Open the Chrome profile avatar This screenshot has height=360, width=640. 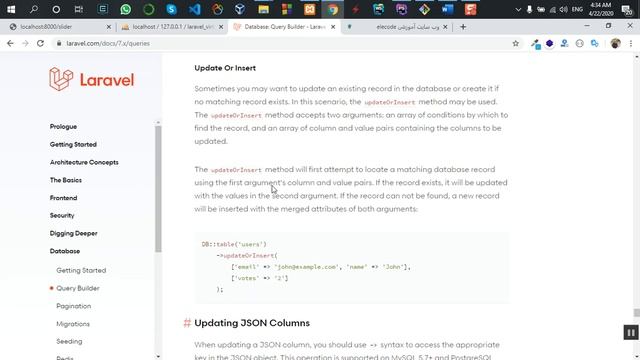click(615, 43)
